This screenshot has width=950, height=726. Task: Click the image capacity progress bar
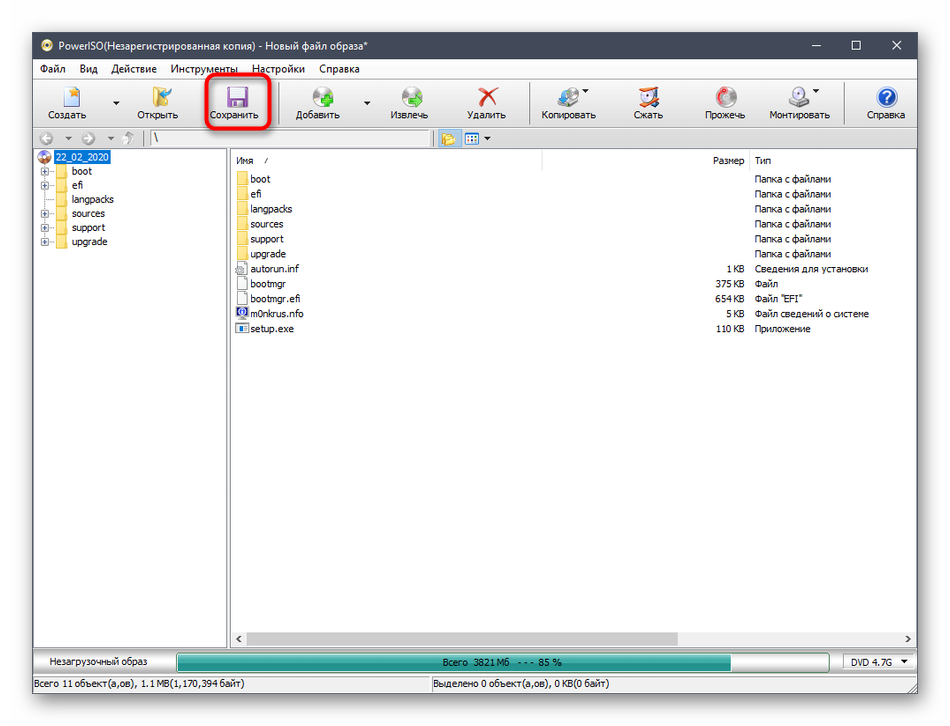coord(501,662)
